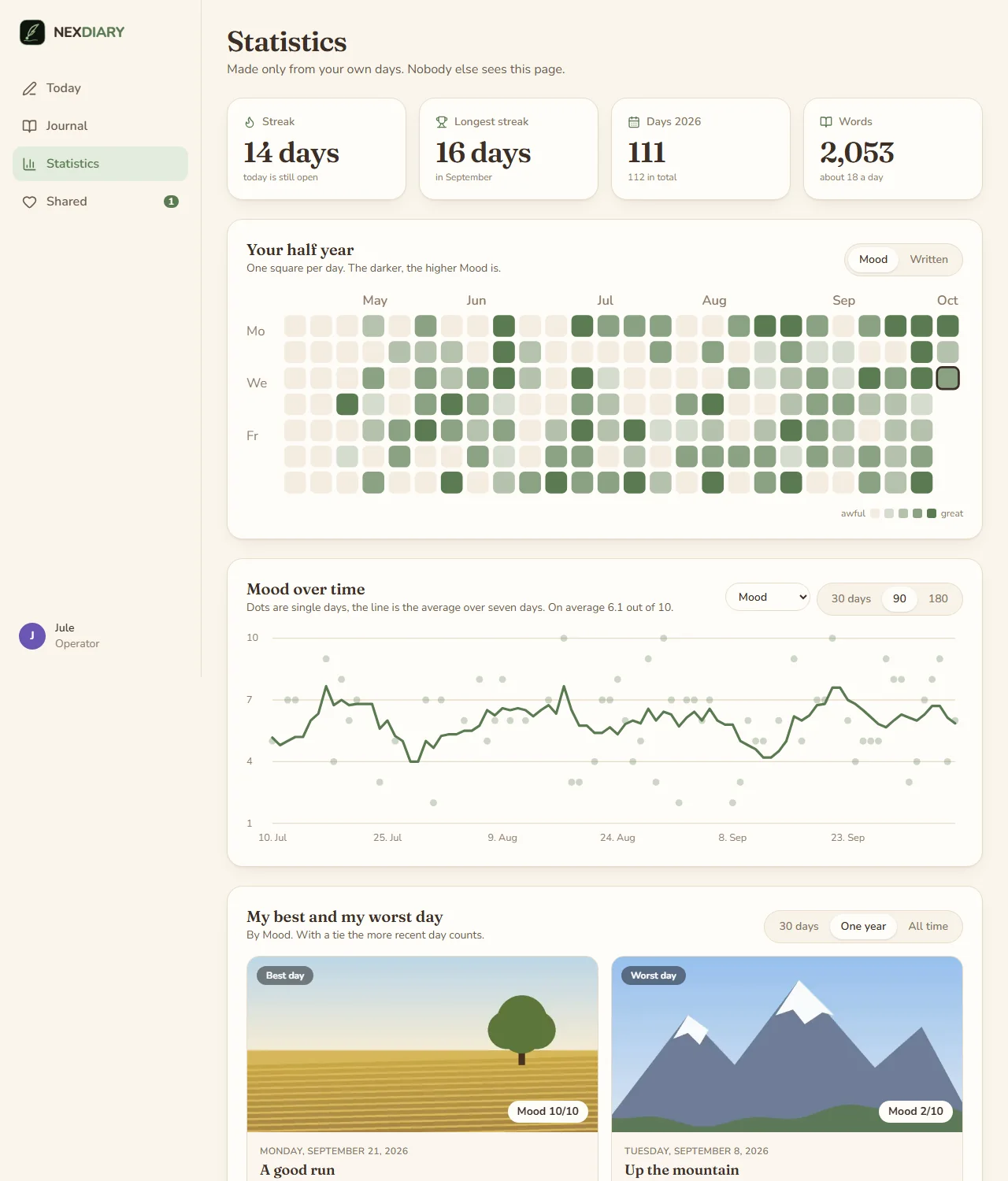This screenshot has height=1181, width=1008.
Task: Click the Shared notification badge
Action: 171,202
